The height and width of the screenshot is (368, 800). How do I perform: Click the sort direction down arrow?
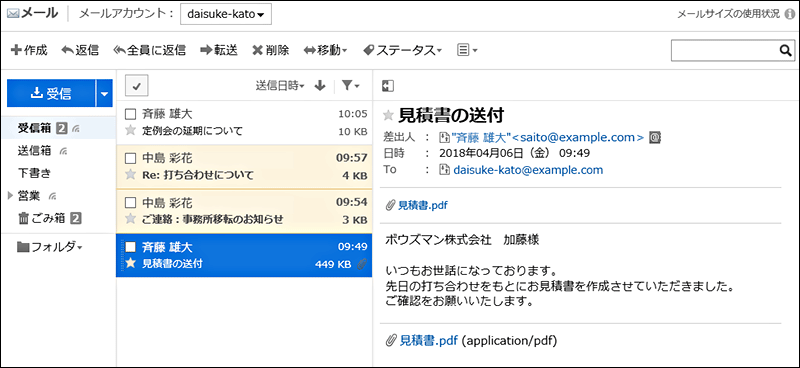pos(320,86)
